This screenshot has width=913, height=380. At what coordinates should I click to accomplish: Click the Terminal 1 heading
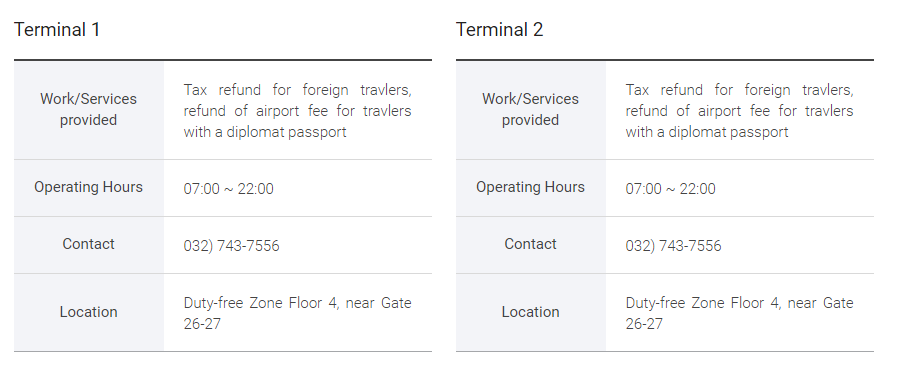(x=57, y=30)
